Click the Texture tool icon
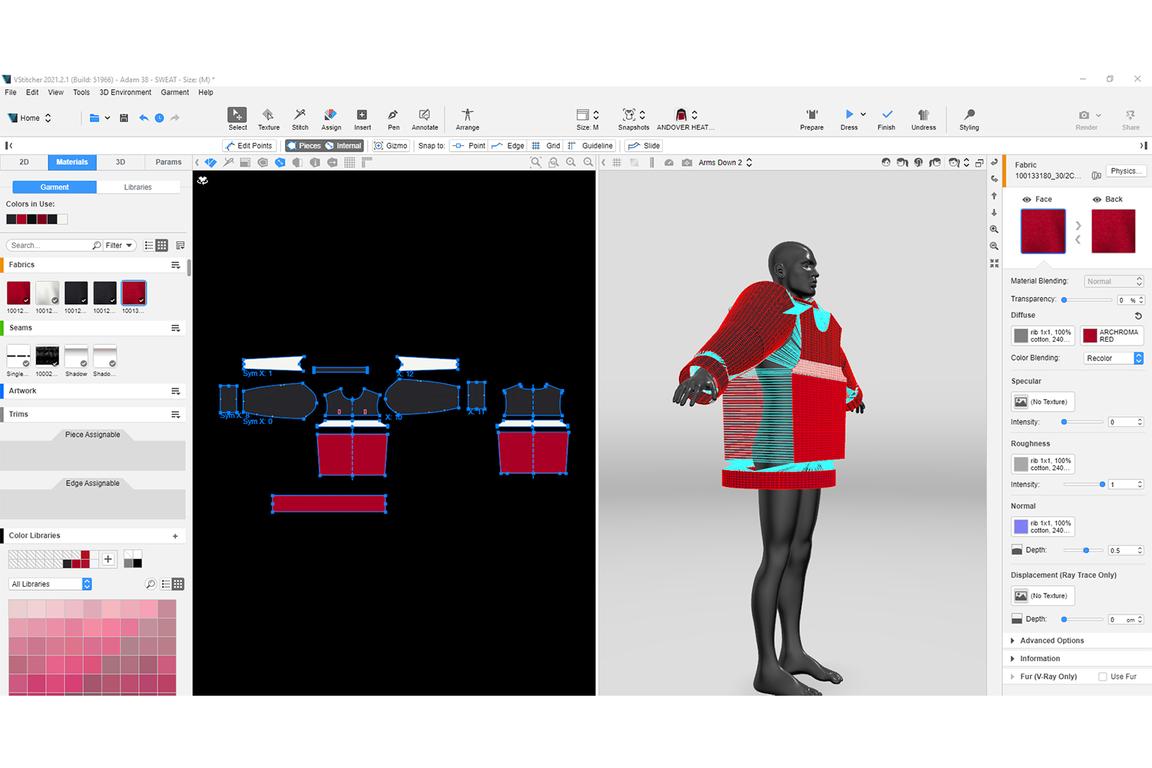Image resolution: width=1152 pixels, height=768 pixels. 268,116
